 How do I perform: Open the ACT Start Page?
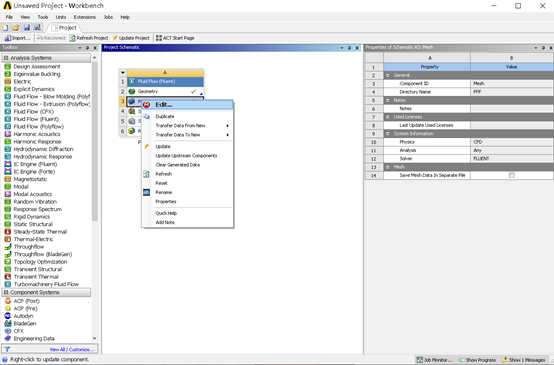(x=175, y=38)
